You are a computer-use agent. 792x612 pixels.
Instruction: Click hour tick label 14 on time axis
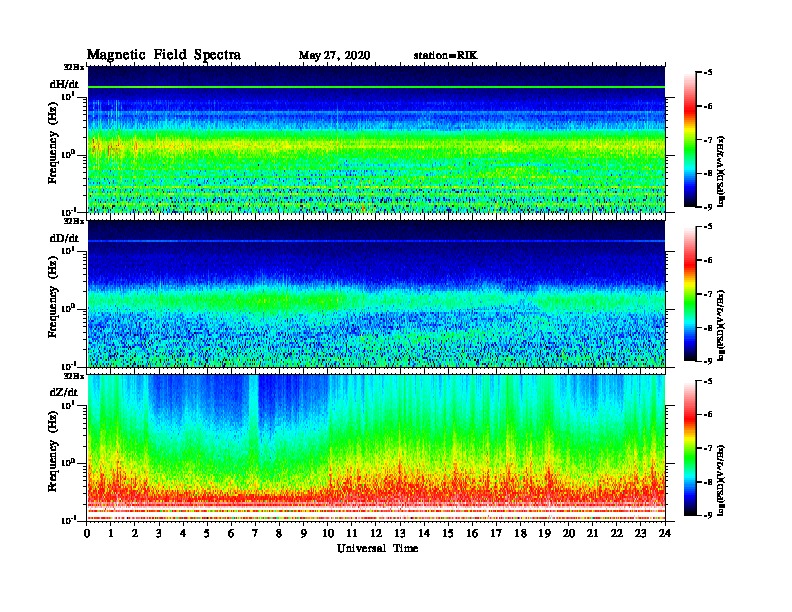[424, 533]
